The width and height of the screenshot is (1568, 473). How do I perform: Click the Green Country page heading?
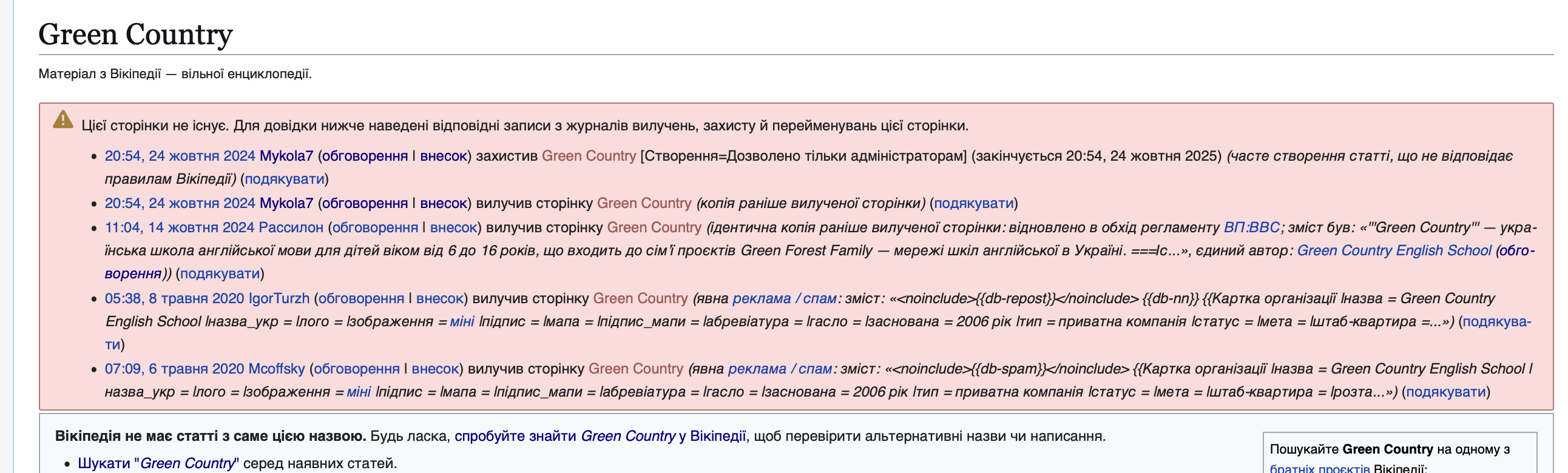click(x=136, y=34)
